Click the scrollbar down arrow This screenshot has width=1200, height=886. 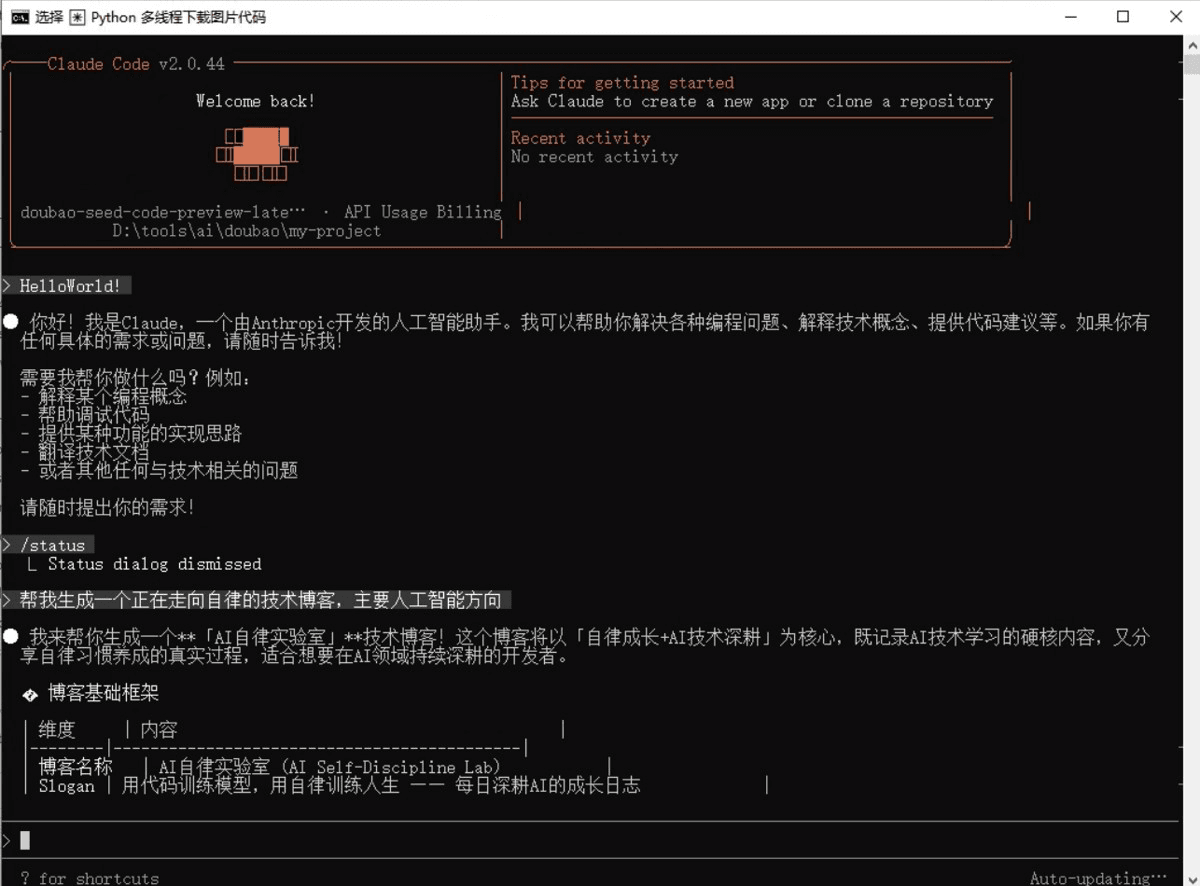pos(1190,876)
